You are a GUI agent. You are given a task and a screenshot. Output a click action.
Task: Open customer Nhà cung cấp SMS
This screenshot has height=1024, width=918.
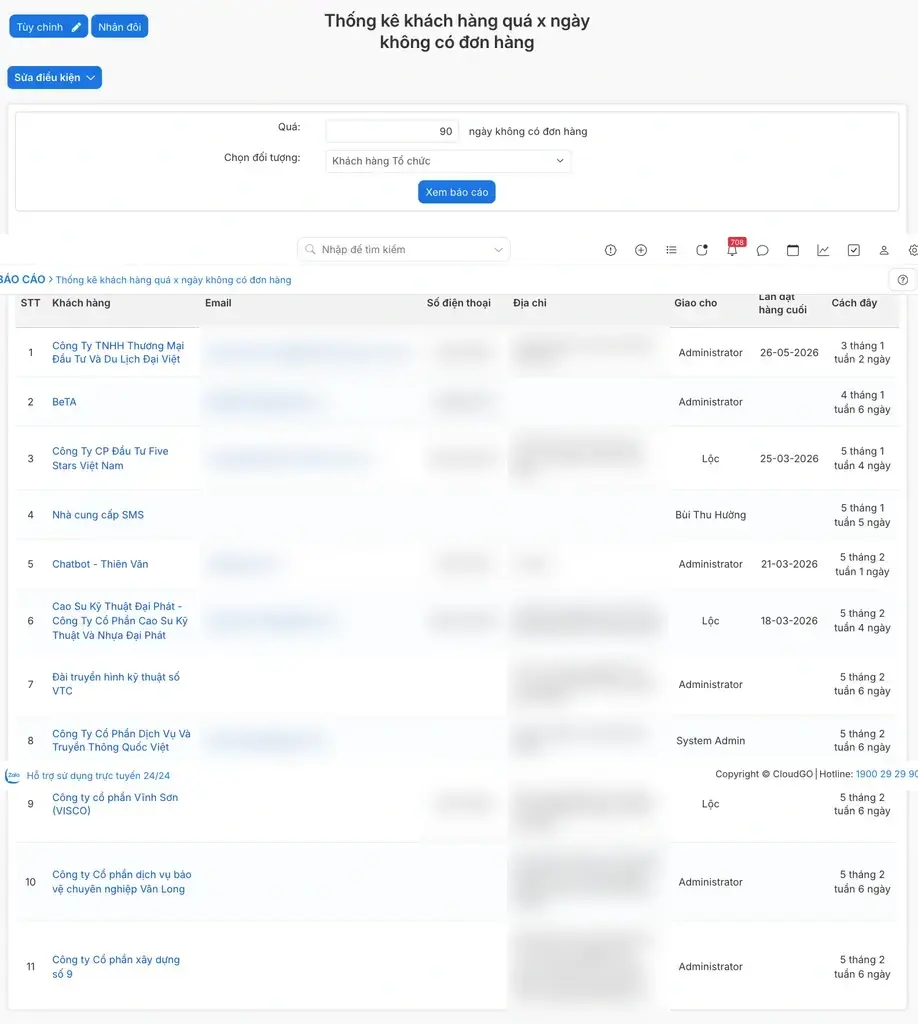click(98, 515)
